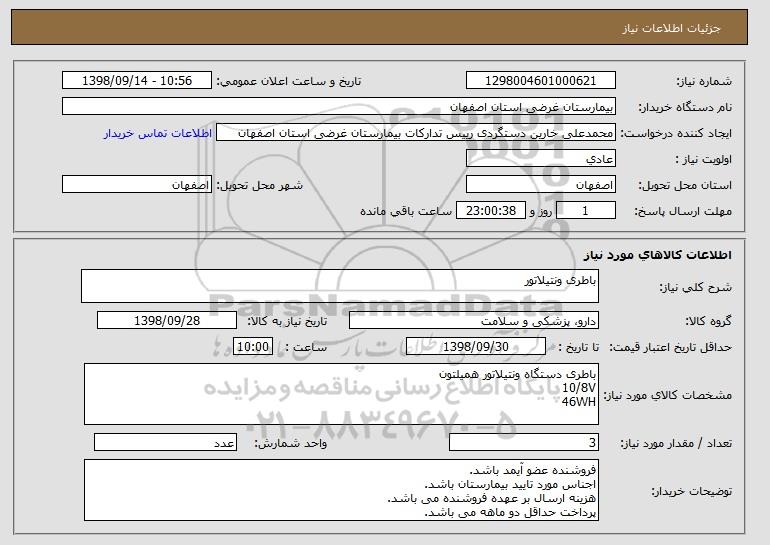770x545 pixels.
Task: Click the label شهر محل تحویل
Action: 260,185
